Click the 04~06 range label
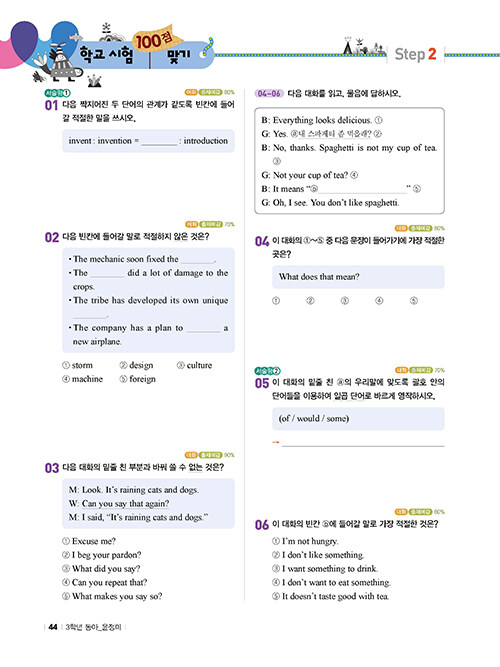The height and width of the screenshot is (667, 500). (269, 93)
